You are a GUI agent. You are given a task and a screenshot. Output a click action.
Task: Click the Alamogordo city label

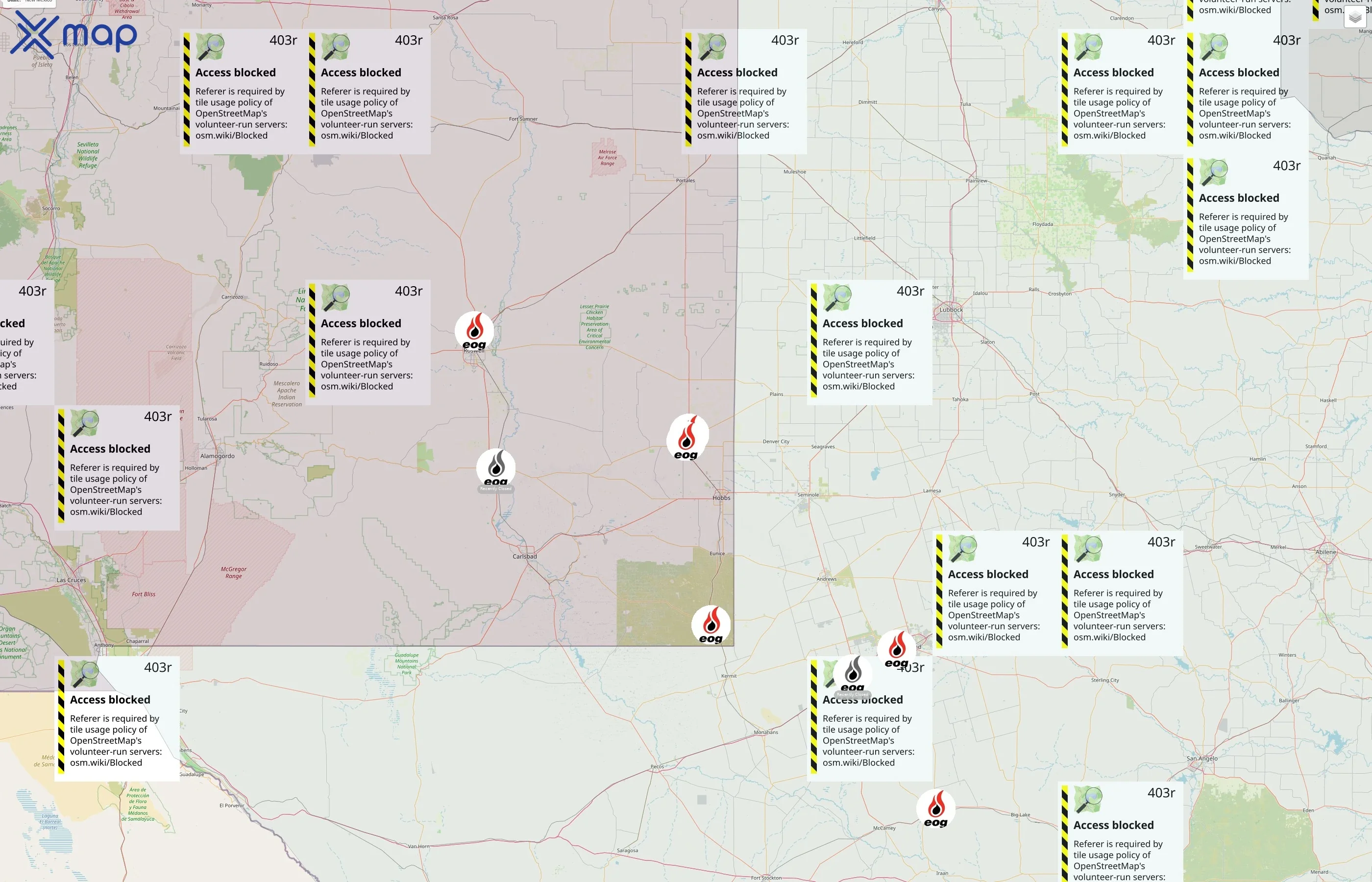tap(218, 456)
